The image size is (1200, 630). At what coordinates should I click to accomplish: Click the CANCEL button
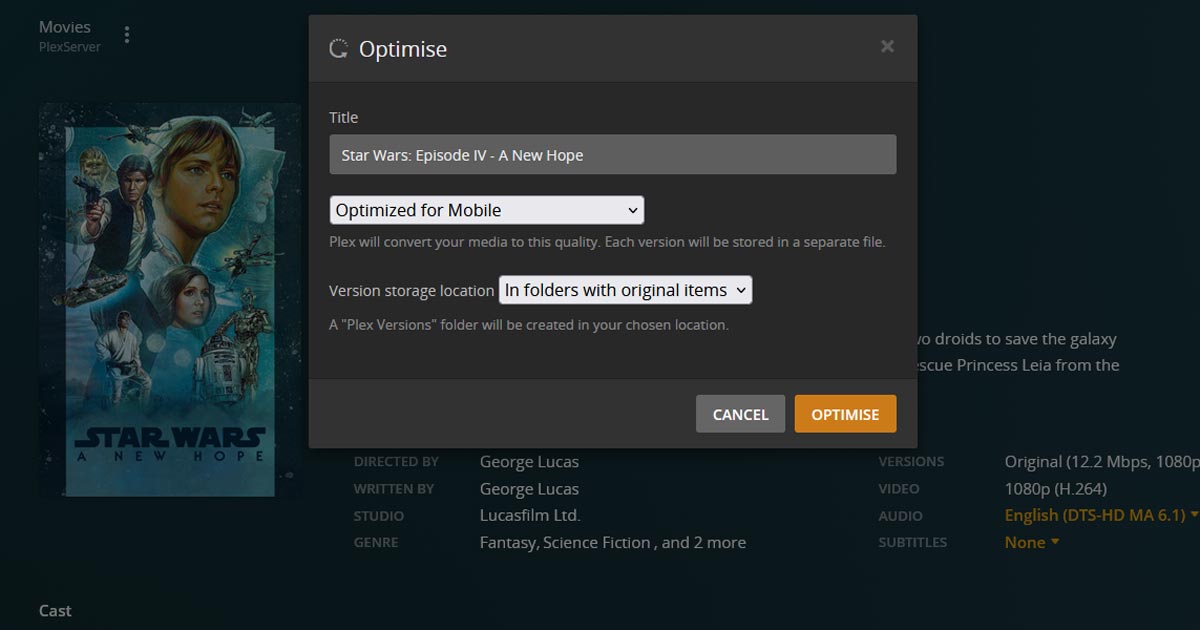740,413
